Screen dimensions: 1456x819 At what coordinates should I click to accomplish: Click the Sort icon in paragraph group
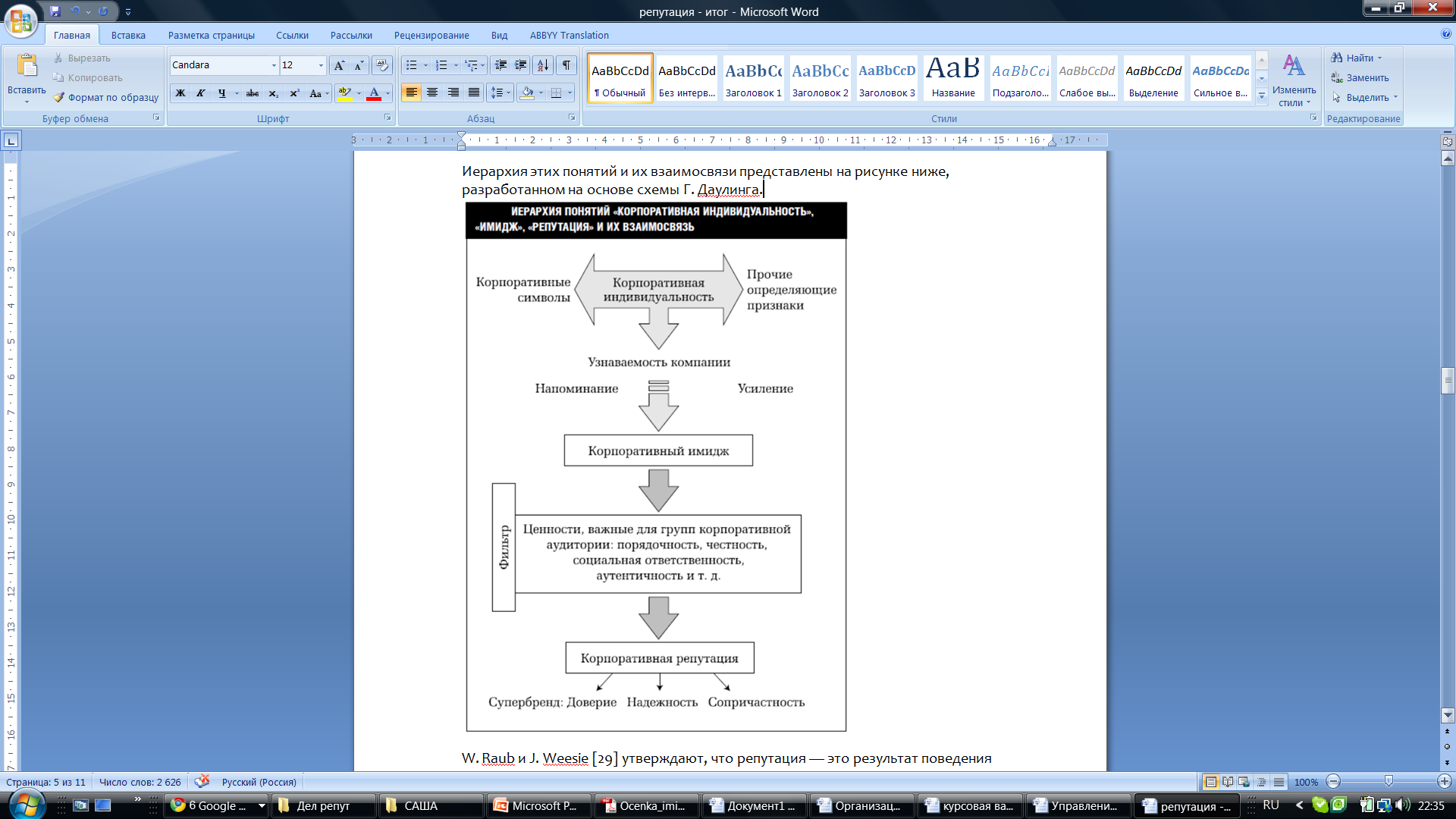[x=543, y=65]
